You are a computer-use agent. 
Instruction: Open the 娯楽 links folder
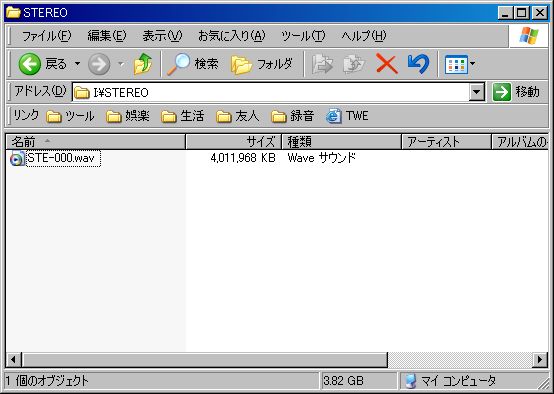pos(128,116)
